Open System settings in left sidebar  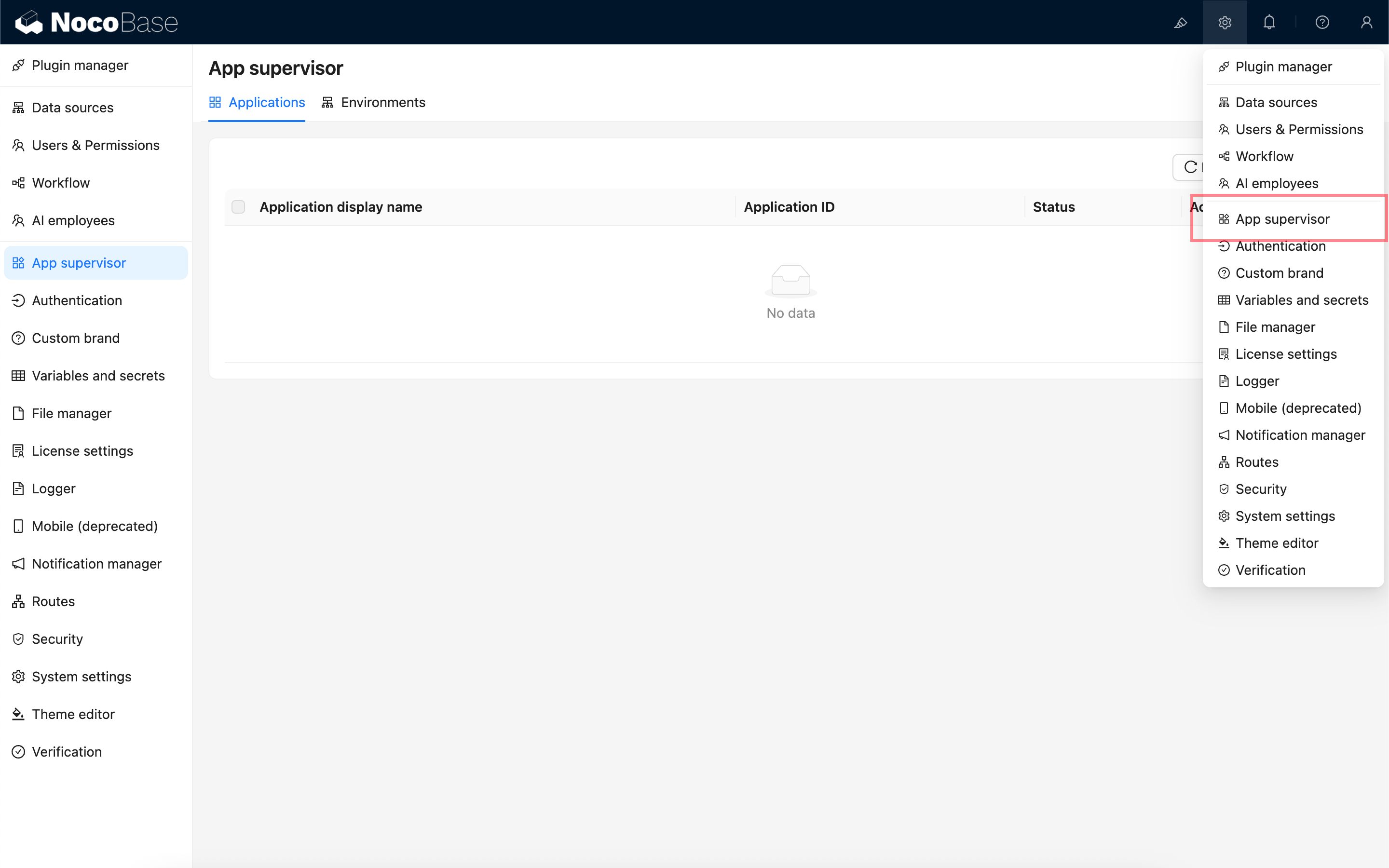[x=82, y=677]
